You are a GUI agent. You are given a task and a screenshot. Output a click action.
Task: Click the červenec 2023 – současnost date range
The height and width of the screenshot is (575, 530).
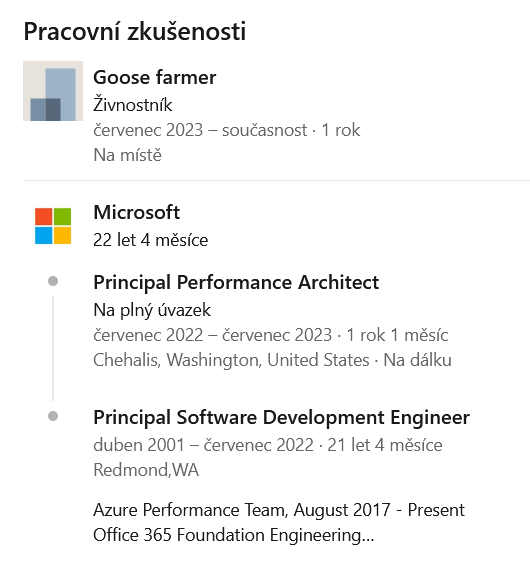(x=200, y=130)
